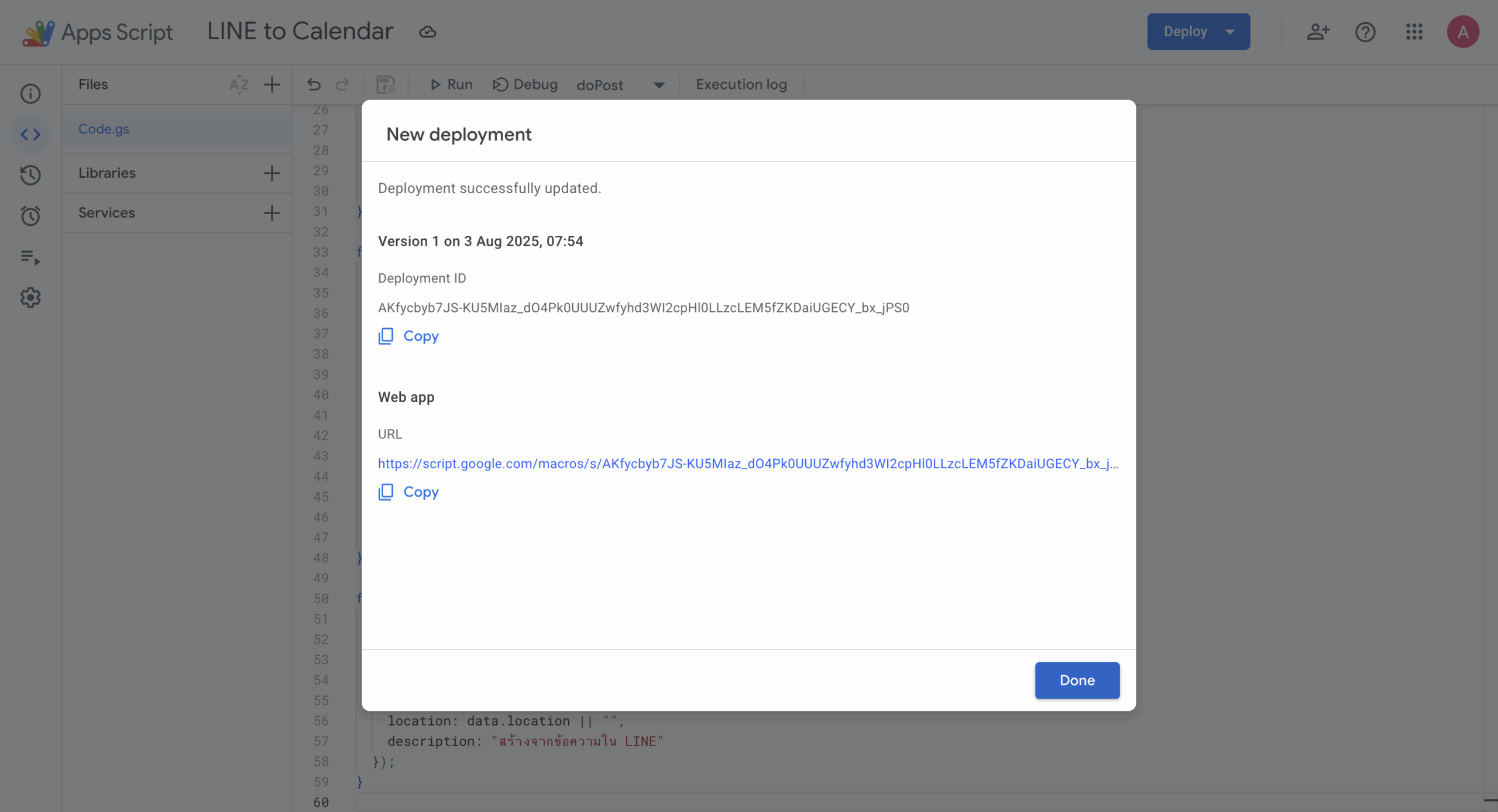Open the Overview info icon in sidebar
Screen dimensions: 1498x812
pos(30,94)
